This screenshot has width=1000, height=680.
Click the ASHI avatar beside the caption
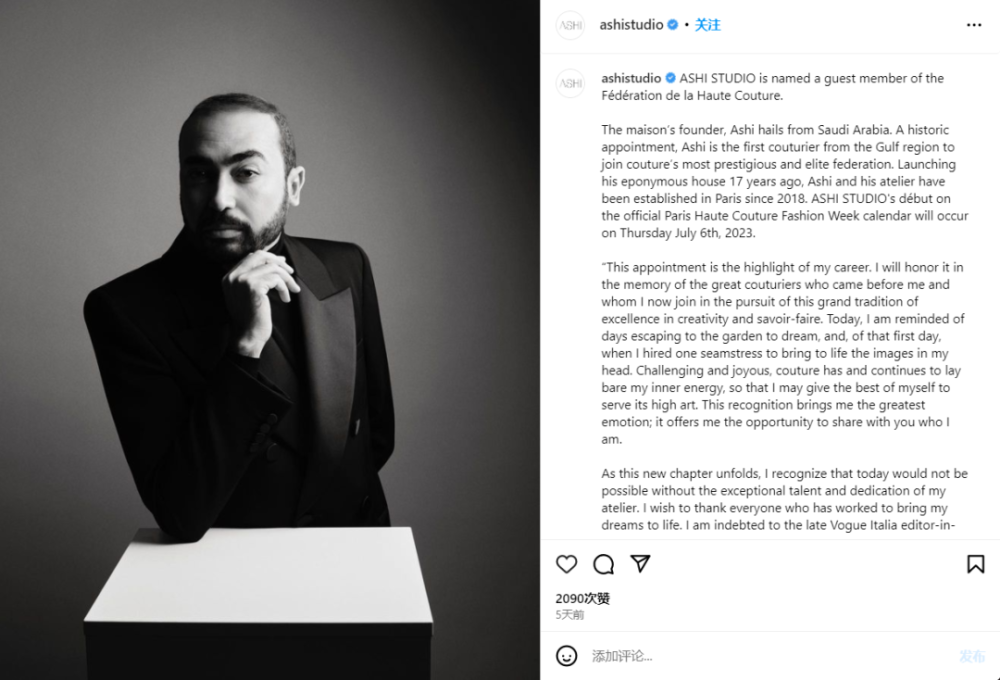(570, 83)
